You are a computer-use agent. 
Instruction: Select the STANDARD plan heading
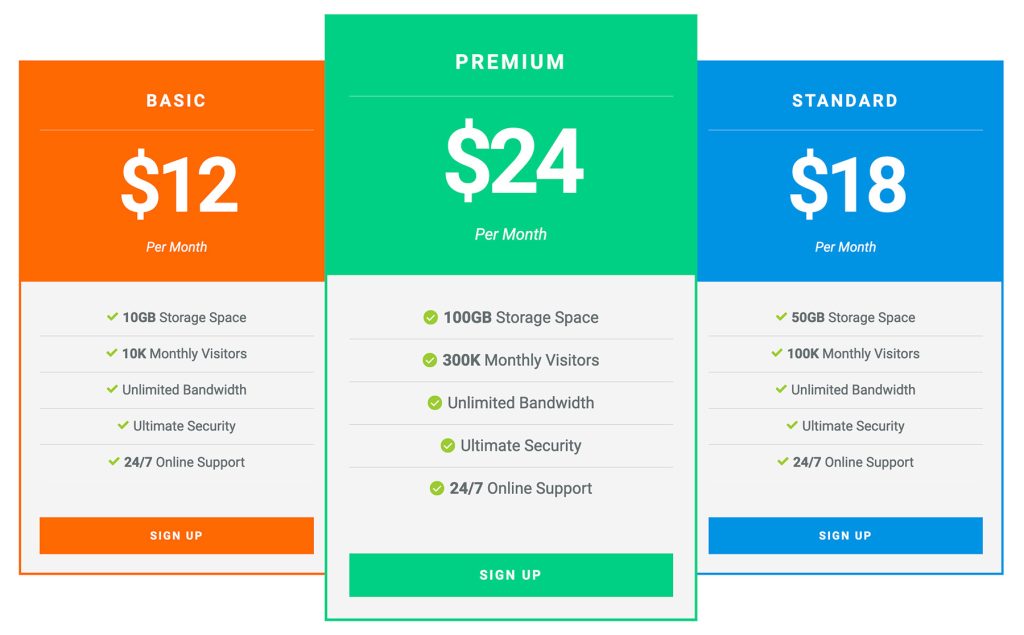(x=845, y=101)
